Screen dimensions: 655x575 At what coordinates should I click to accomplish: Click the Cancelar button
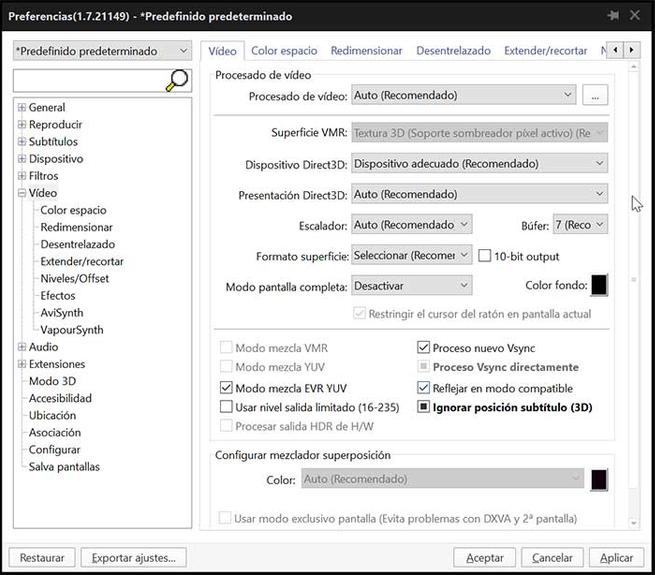[x=552, y=557]
